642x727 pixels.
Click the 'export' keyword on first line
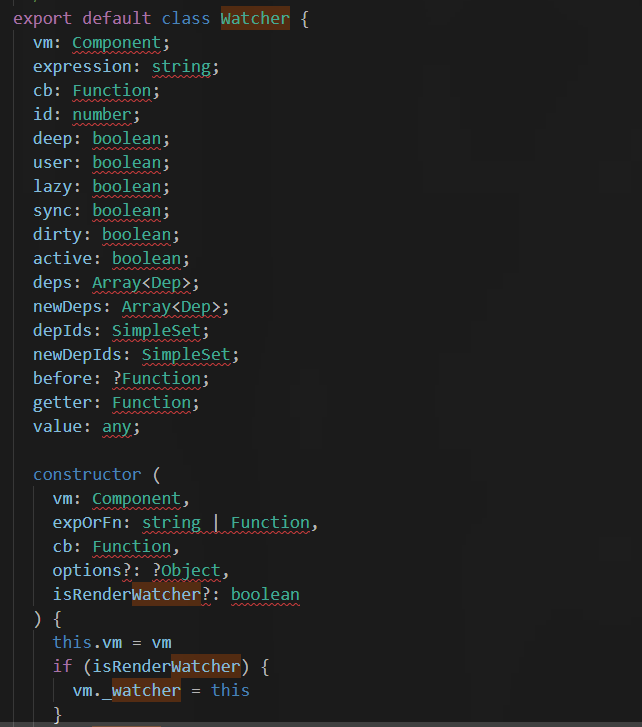tap(42, 18)
